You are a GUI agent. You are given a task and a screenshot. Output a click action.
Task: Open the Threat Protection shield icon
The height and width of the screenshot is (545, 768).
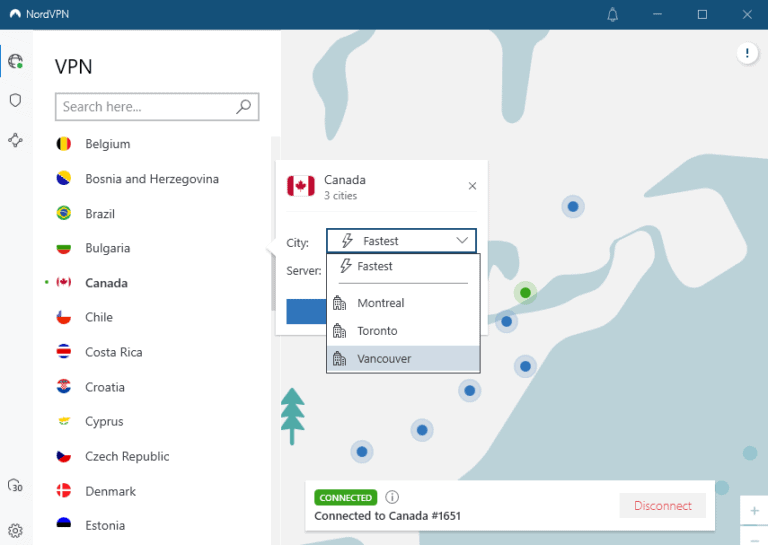tap(15, 100)
